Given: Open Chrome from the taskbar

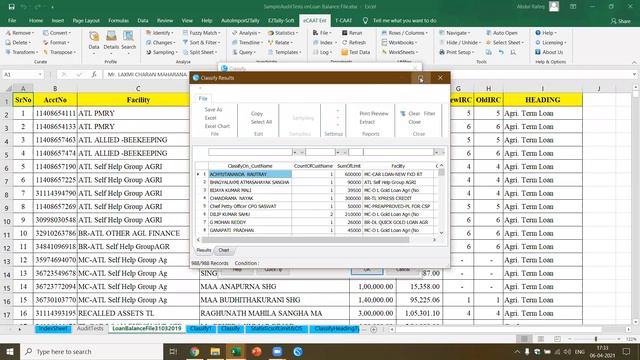Looking at the screenshot, I should coord(194,351).
